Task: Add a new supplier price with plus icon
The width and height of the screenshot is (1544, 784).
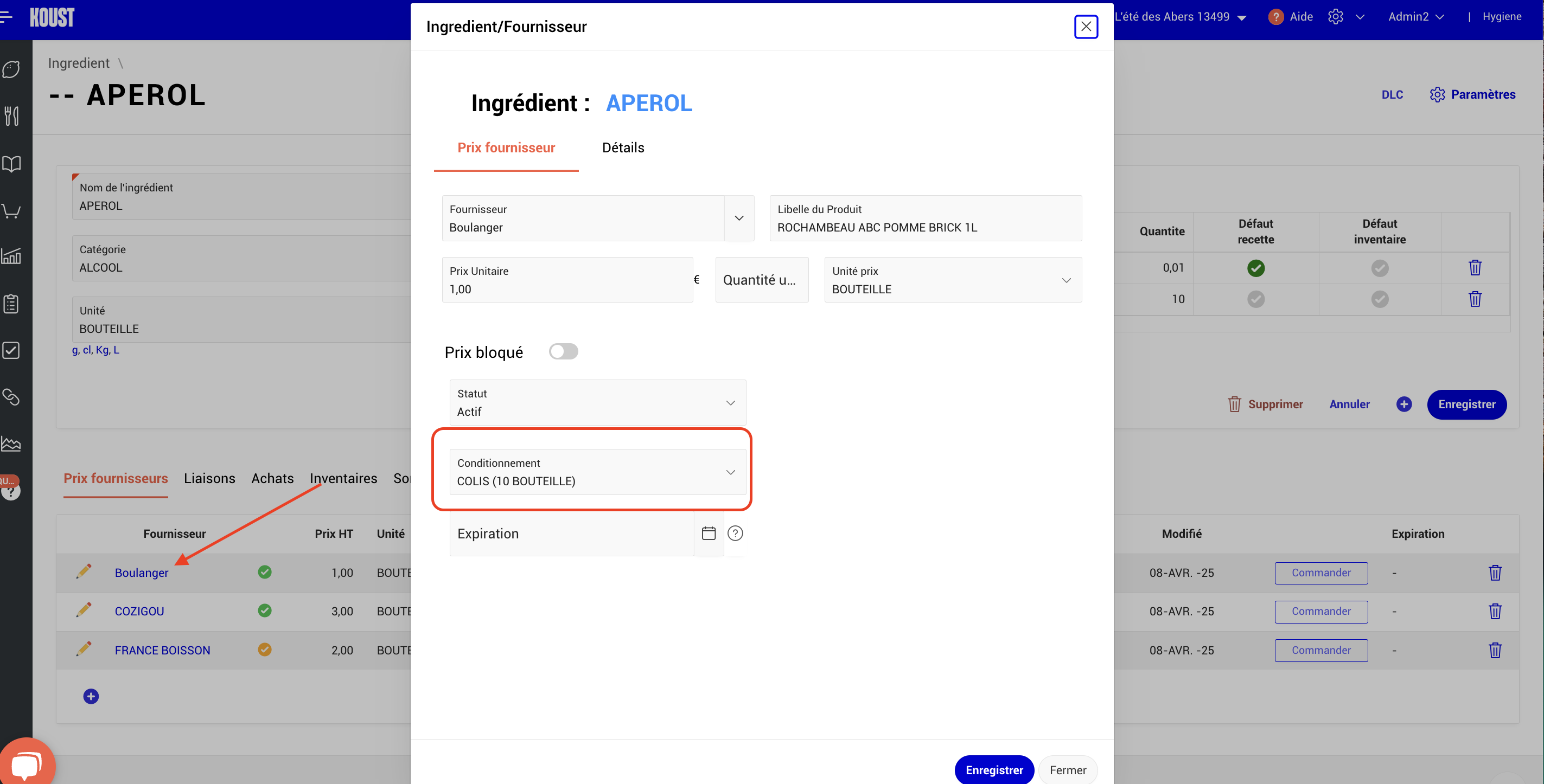Action: coord(91,696)
